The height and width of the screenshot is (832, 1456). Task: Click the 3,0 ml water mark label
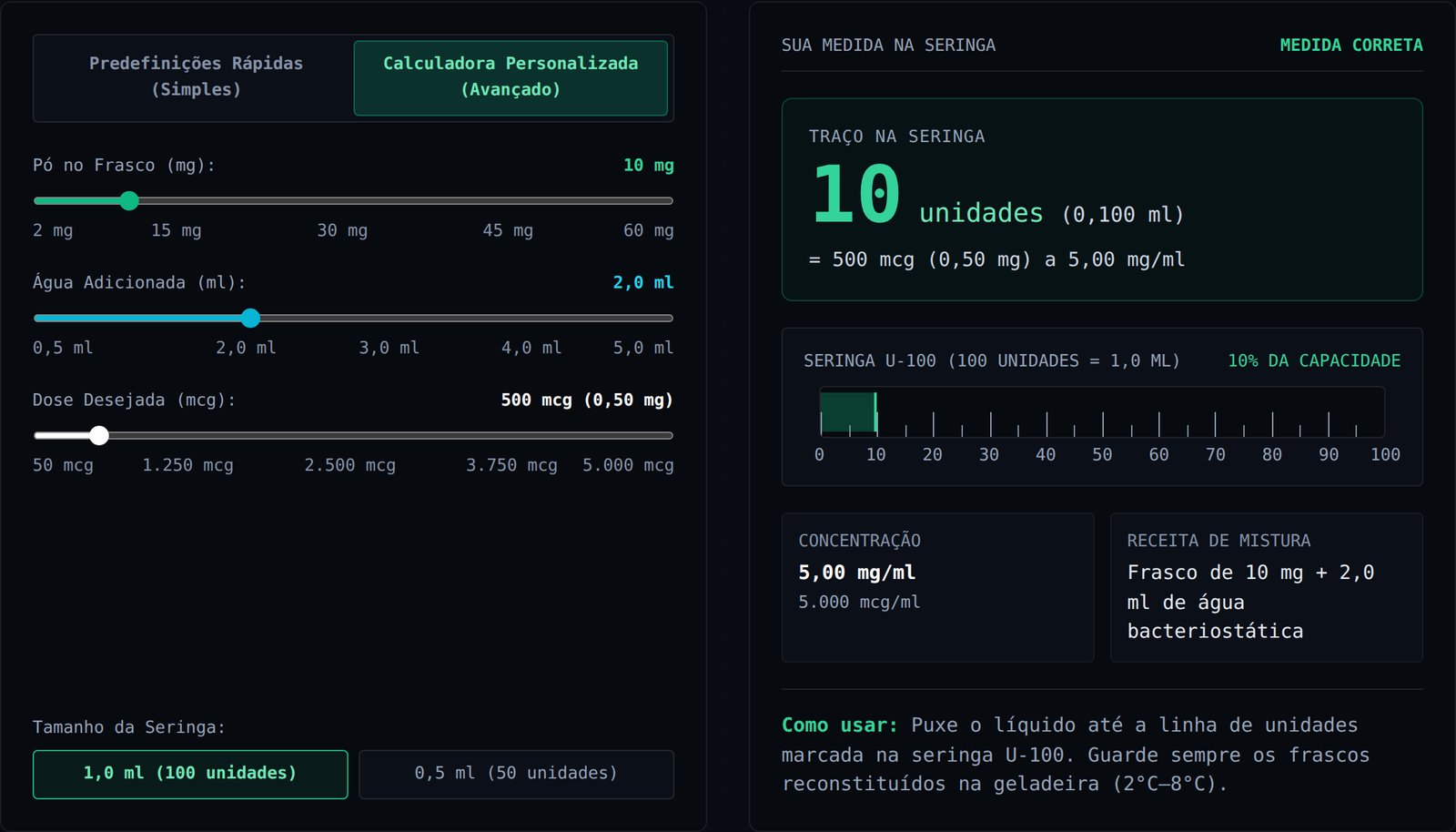389,348
